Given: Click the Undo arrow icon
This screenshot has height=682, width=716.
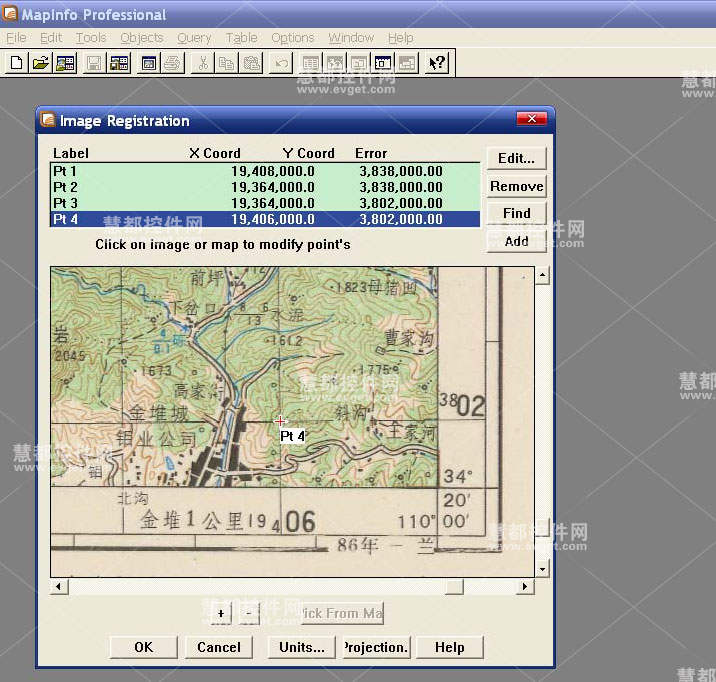Looking at the screenshot, I should 281,63.
